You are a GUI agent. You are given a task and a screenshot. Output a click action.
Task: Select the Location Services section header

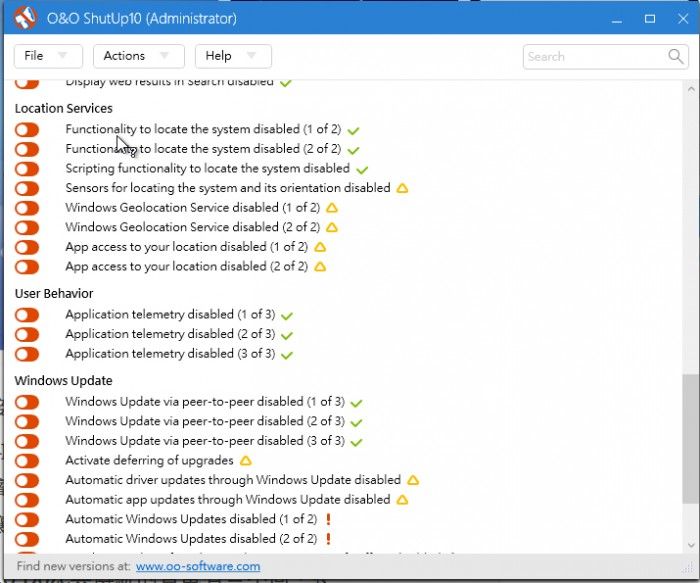tap(64, 108)
